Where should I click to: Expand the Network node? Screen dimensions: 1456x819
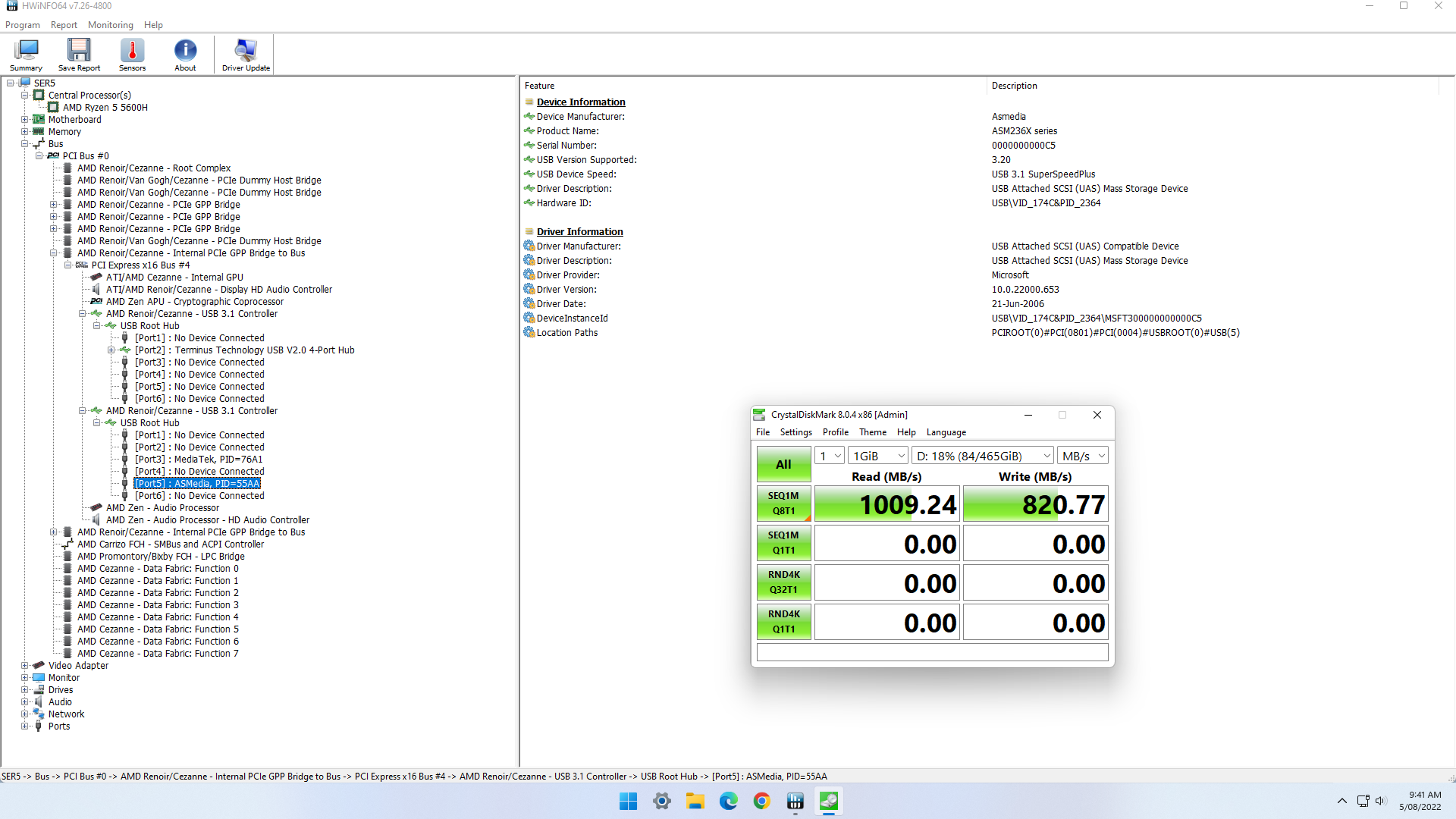[24, 714]
